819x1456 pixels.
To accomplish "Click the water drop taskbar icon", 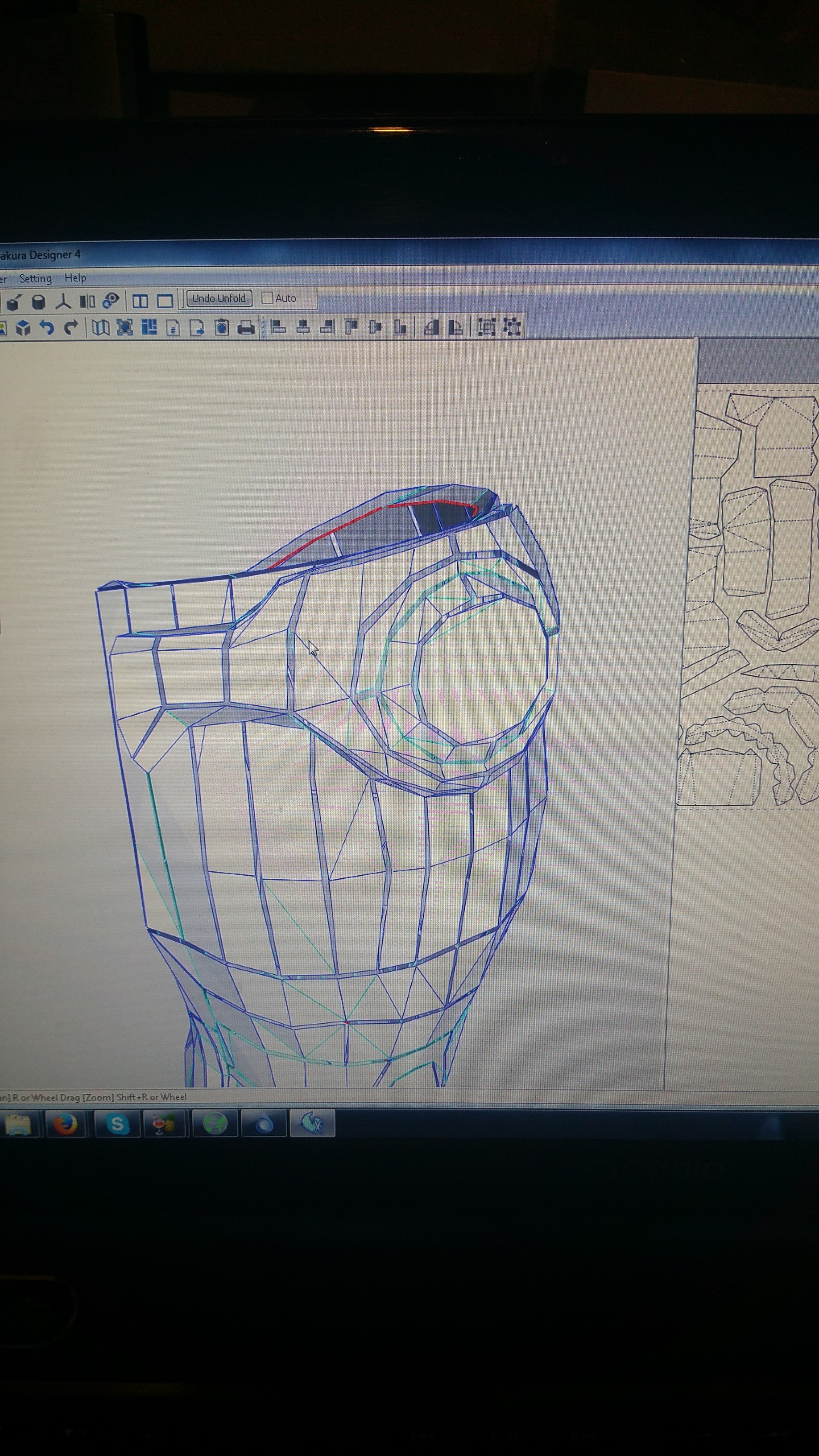I will [263, 1124].
